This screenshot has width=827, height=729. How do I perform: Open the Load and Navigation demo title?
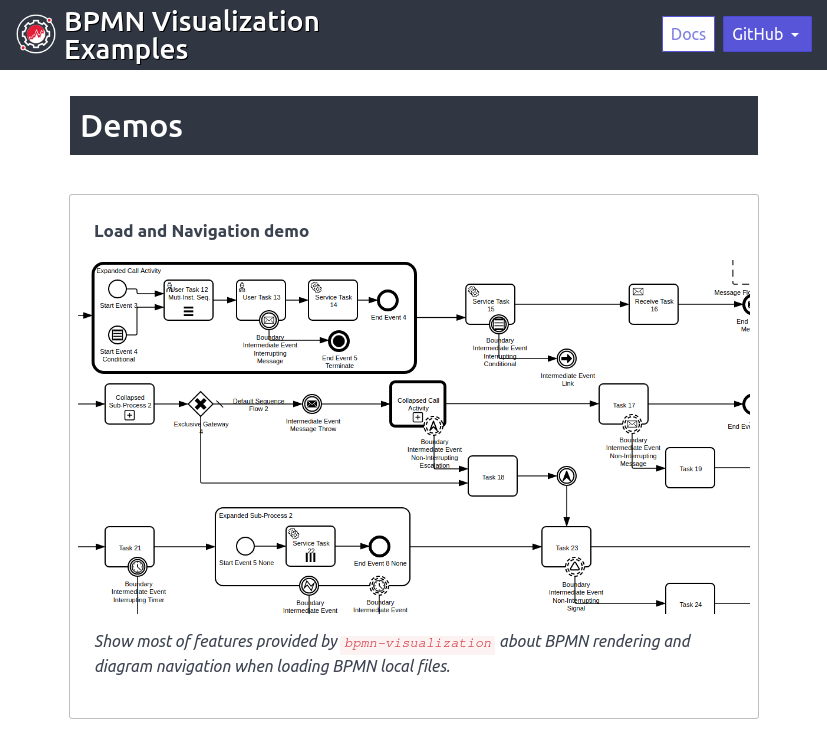[x=201, y=231]
